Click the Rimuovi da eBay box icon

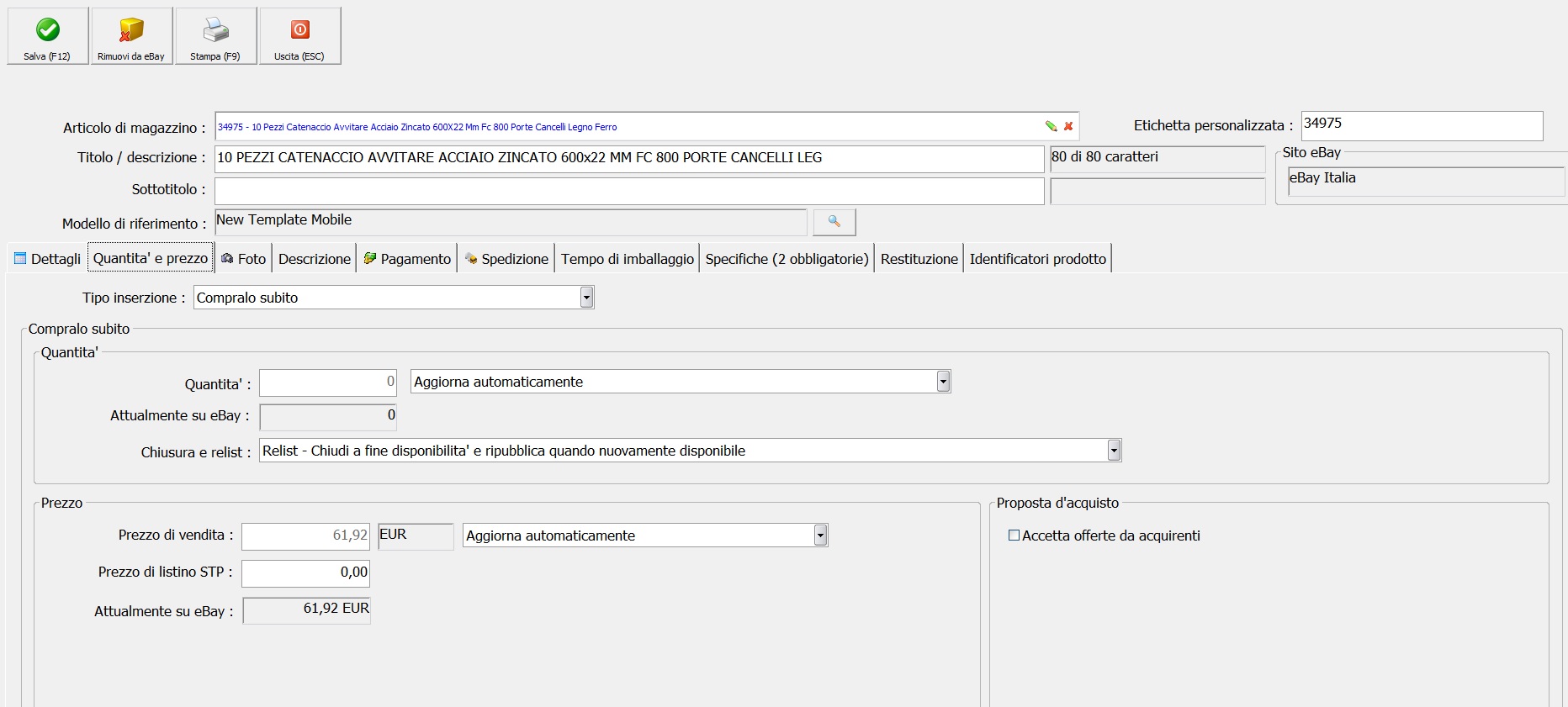(x=131, y=30)
